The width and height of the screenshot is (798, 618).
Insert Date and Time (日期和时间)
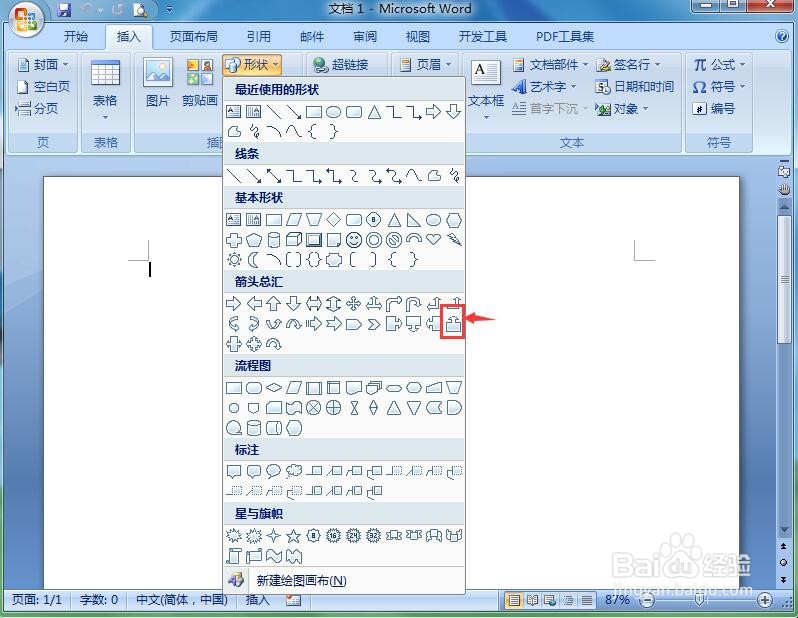(635, 87)
